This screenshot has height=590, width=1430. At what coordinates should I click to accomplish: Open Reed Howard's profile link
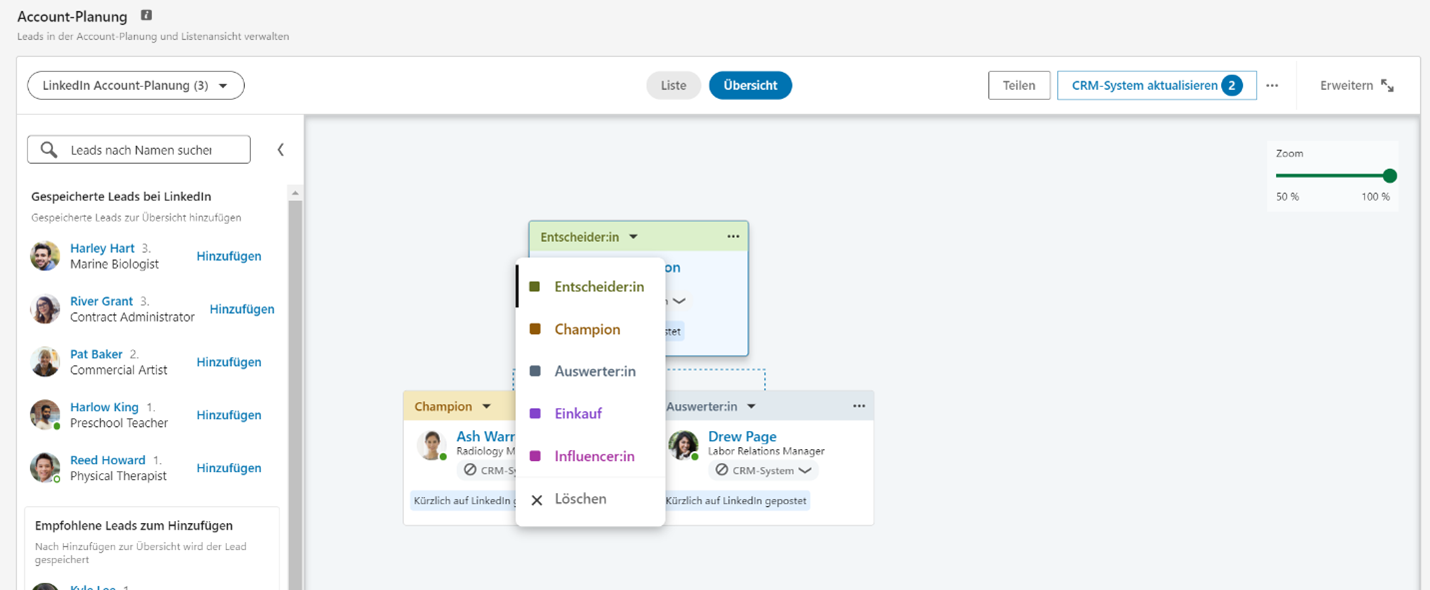[108, 460]
